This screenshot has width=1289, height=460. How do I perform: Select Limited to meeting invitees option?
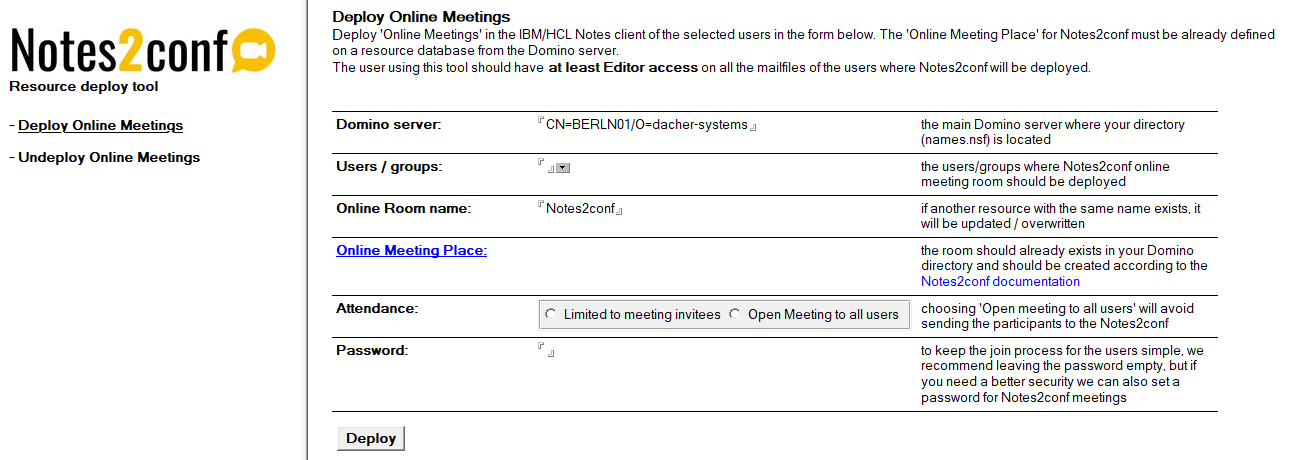552,314
